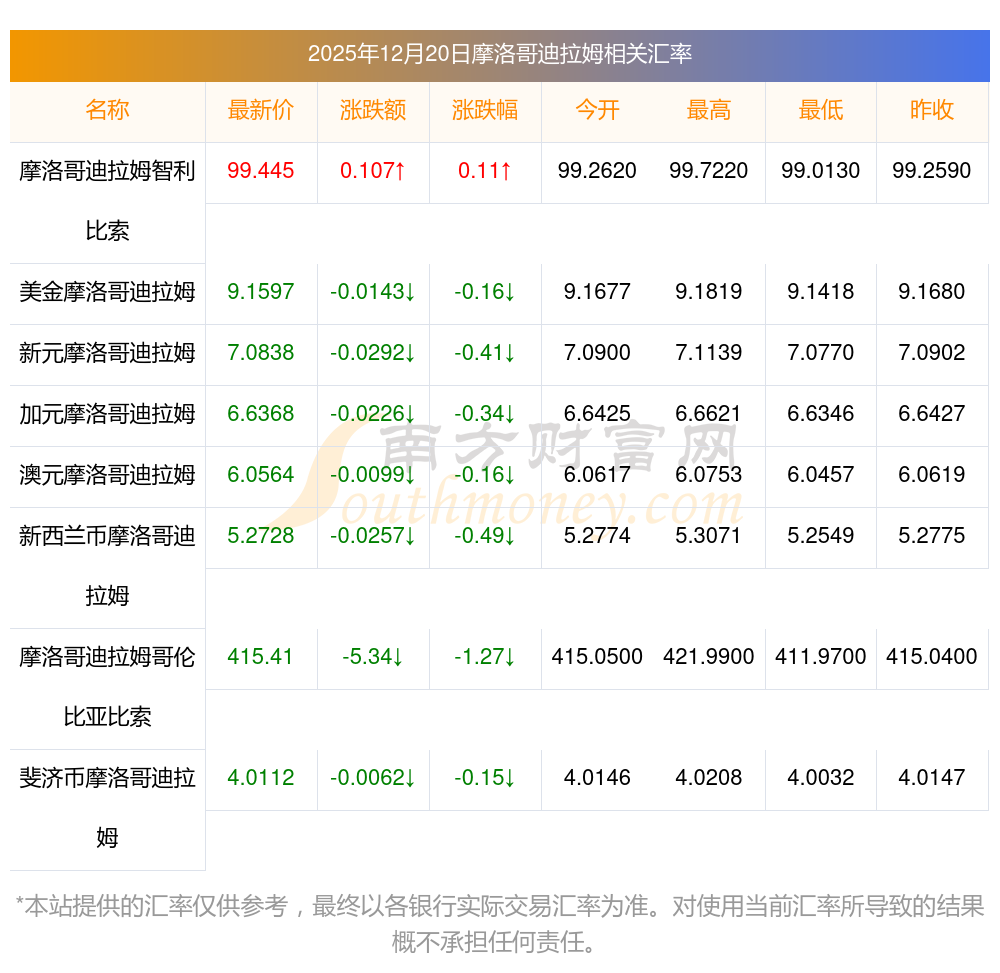Open the 美金摩洛哥迪拉姆 row name
The image size is (1000, 973).
(107, 292)
